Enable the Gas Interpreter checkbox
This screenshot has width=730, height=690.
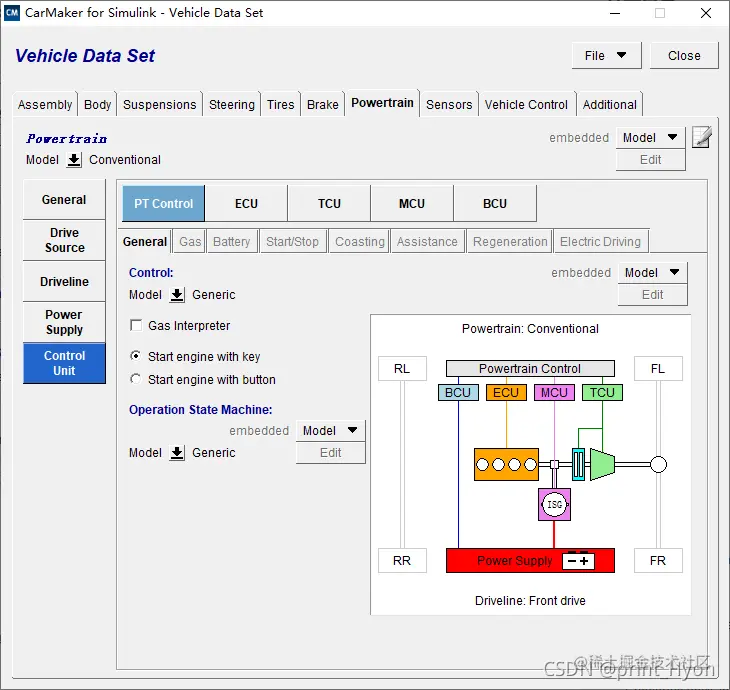tap(136, 325)
